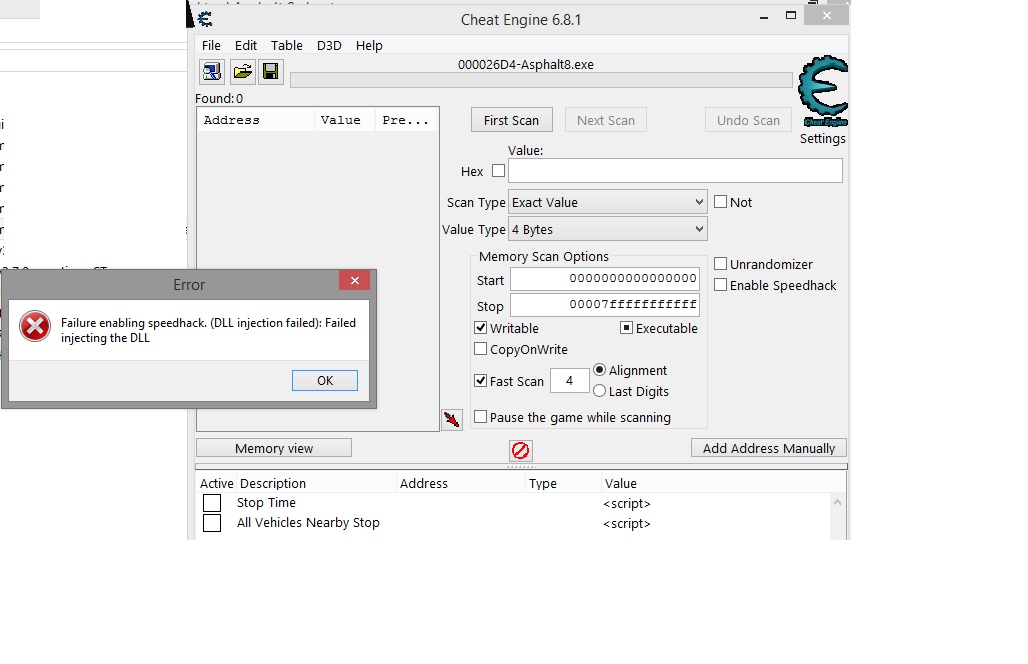
Task: Click the red circle clear-list icon
Action: point(520,450)
